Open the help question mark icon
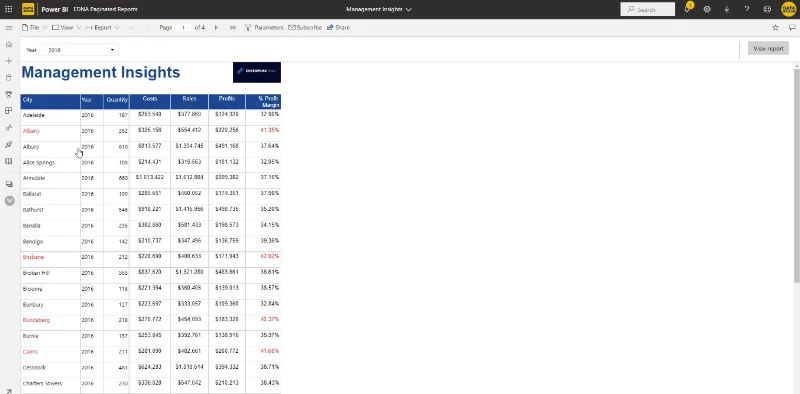This screenshot has height=394, width=800. (746, 9)
